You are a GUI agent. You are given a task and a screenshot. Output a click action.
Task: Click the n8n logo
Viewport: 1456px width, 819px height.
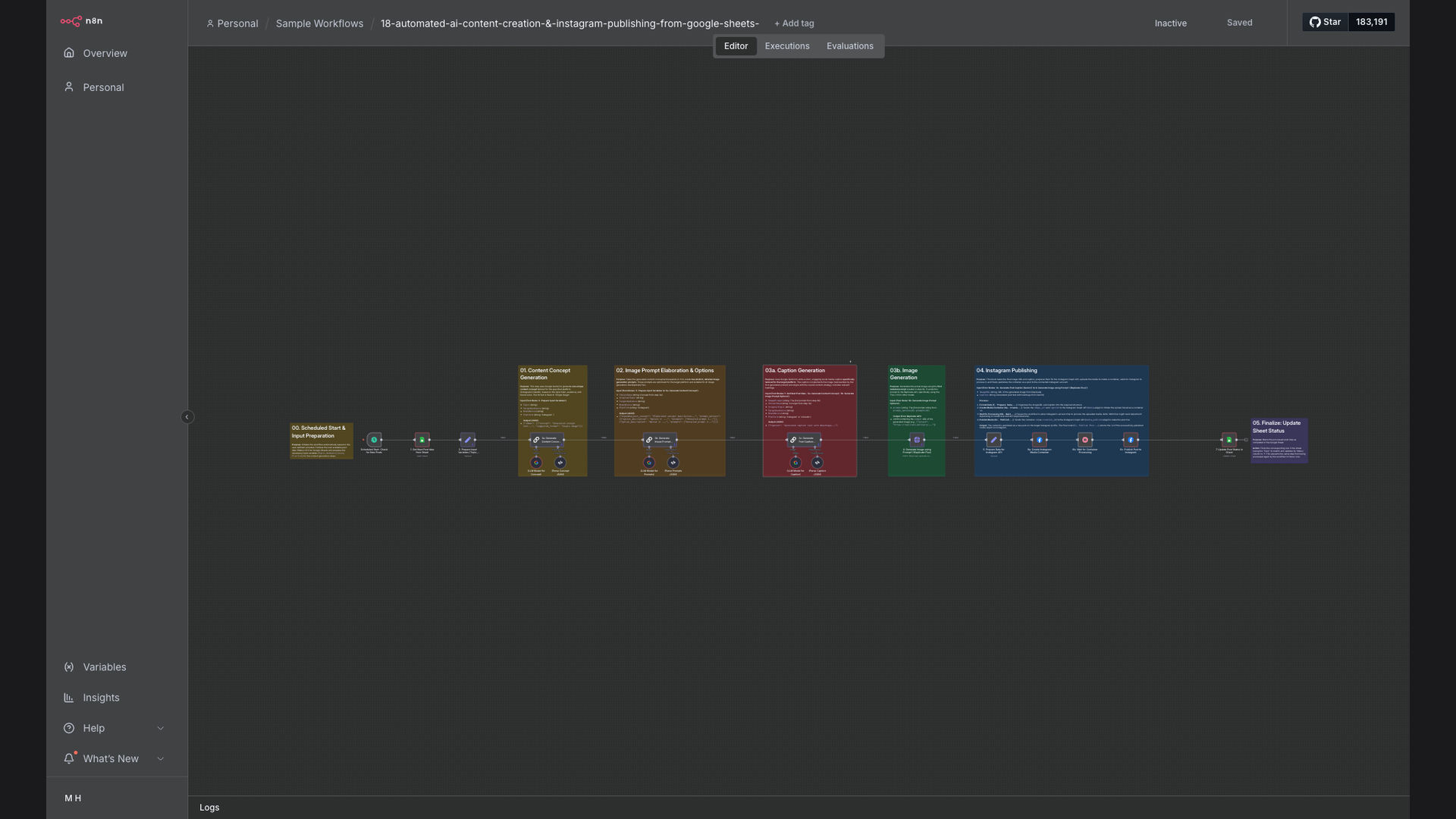tap(81, 21)
